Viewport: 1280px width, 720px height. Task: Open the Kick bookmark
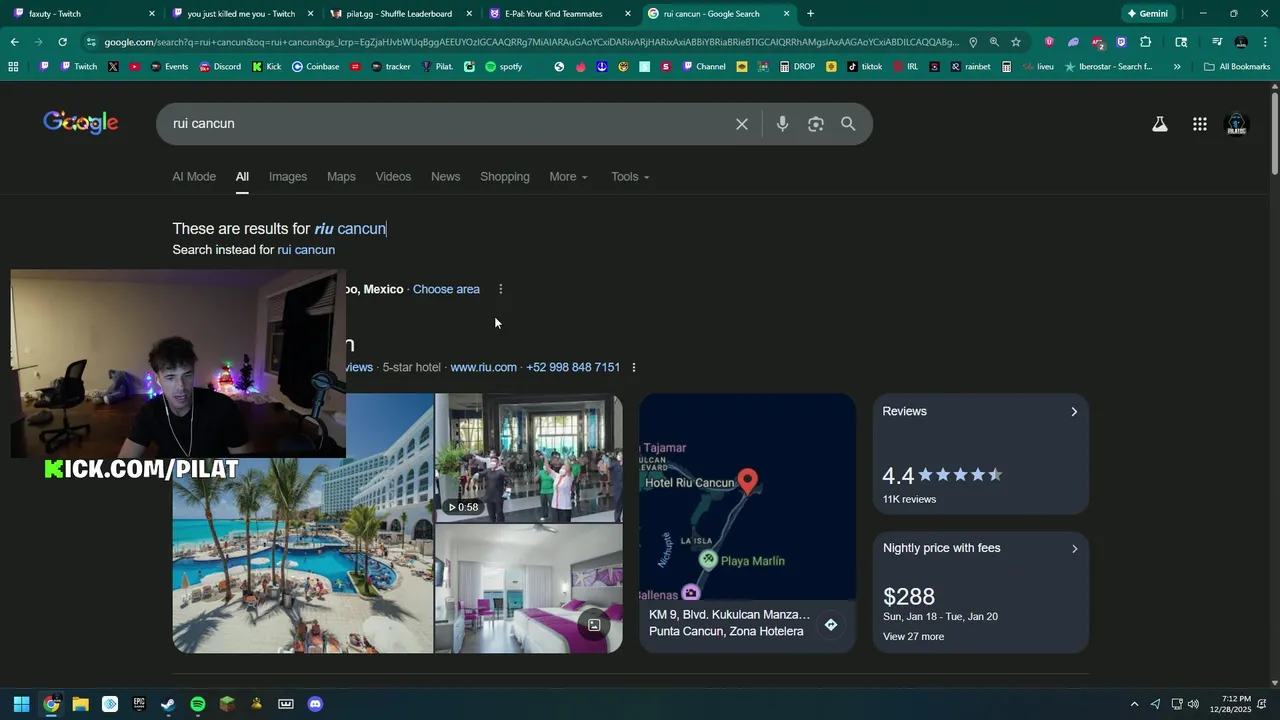pyautogui.click(x=267, y=67)
